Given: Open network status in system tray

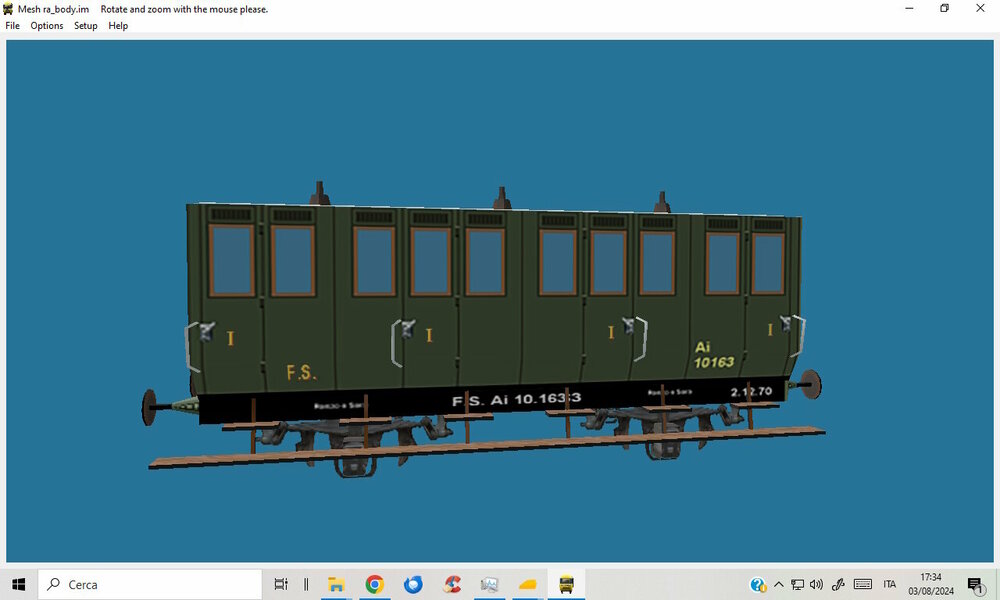Looking at the screenshot, I should click(x=797, y=584).
